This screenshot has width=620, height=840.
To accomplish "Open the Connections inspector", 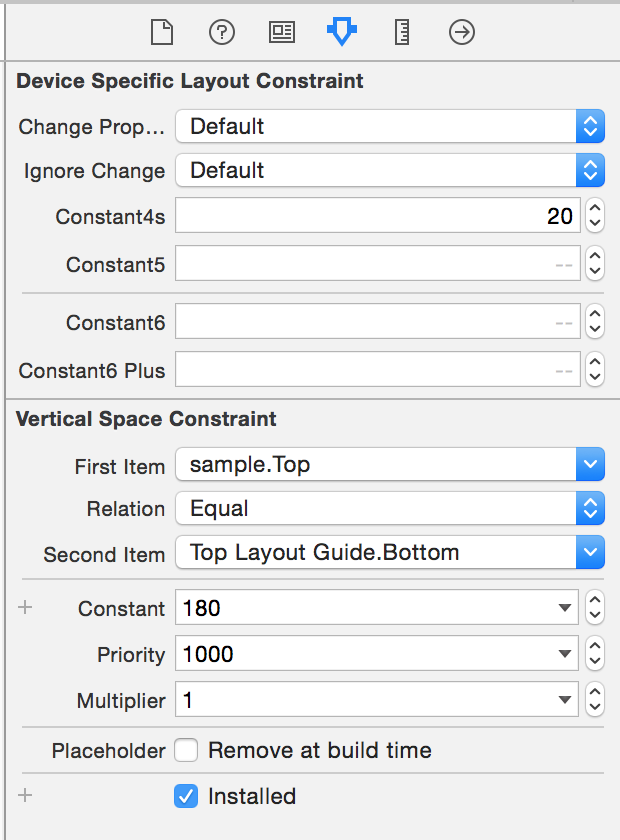I will pyautogui.click(x=462, y=33).
